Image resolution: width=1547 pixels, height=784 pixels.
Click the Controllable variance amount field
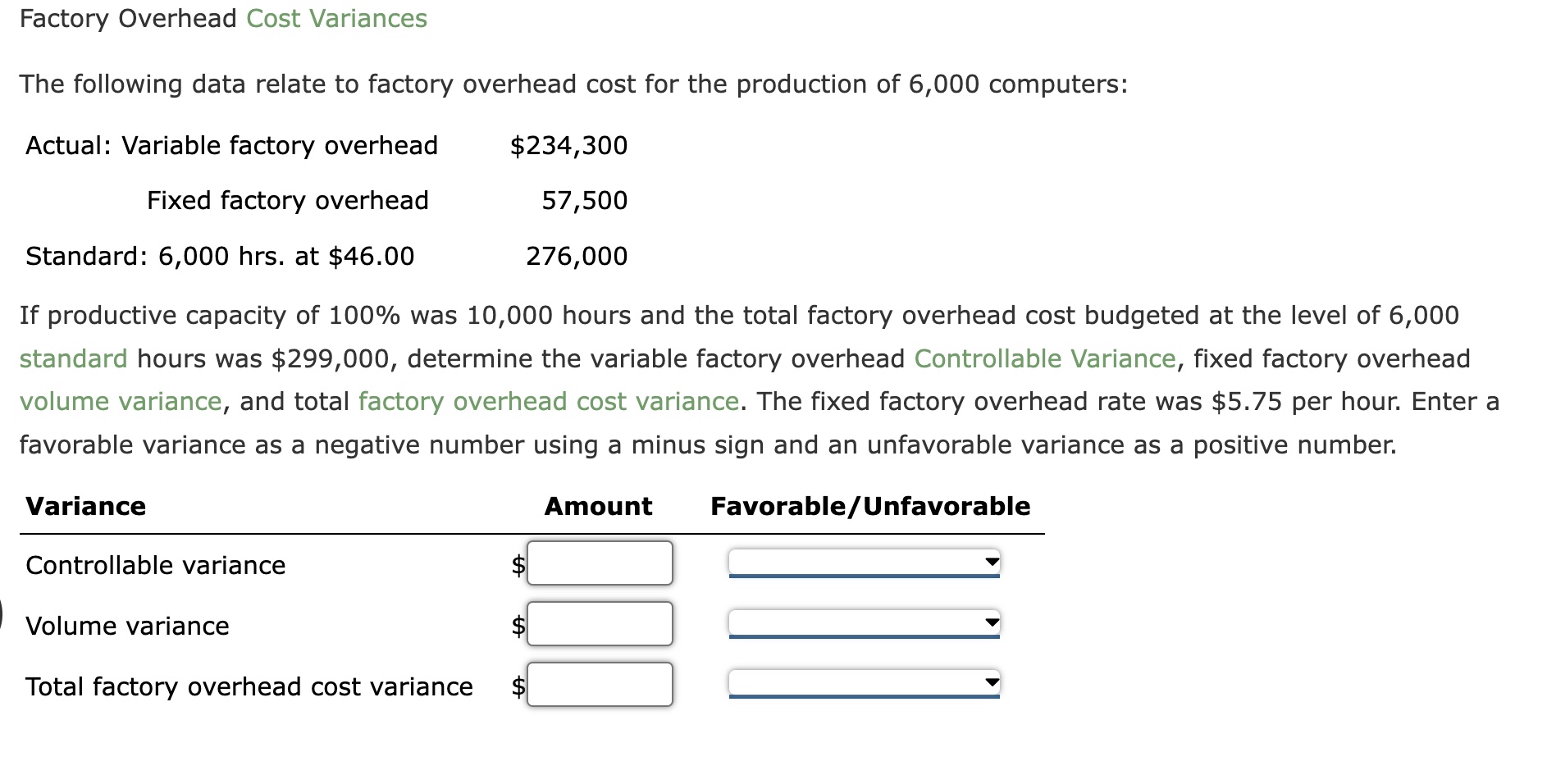600,563
